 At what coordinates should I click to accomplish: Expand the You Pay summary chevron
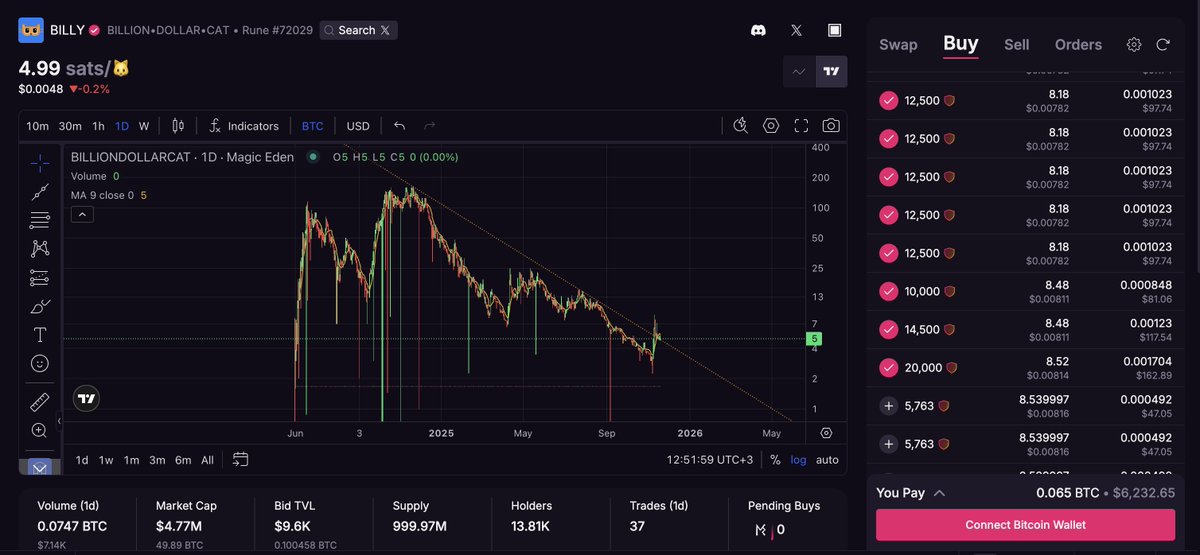click(940, 493)
